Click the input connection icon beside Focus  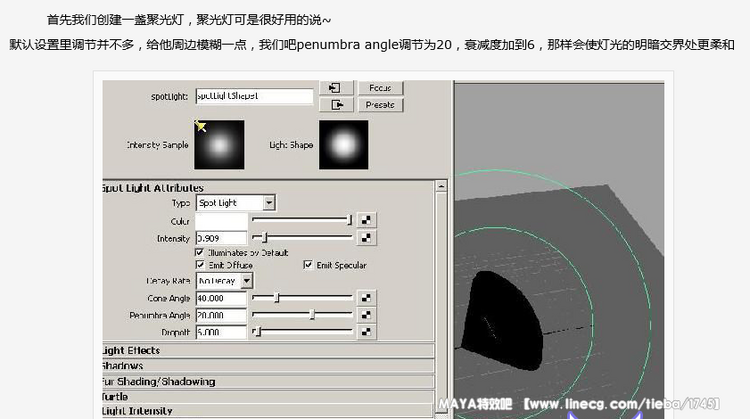coord(338,88)
